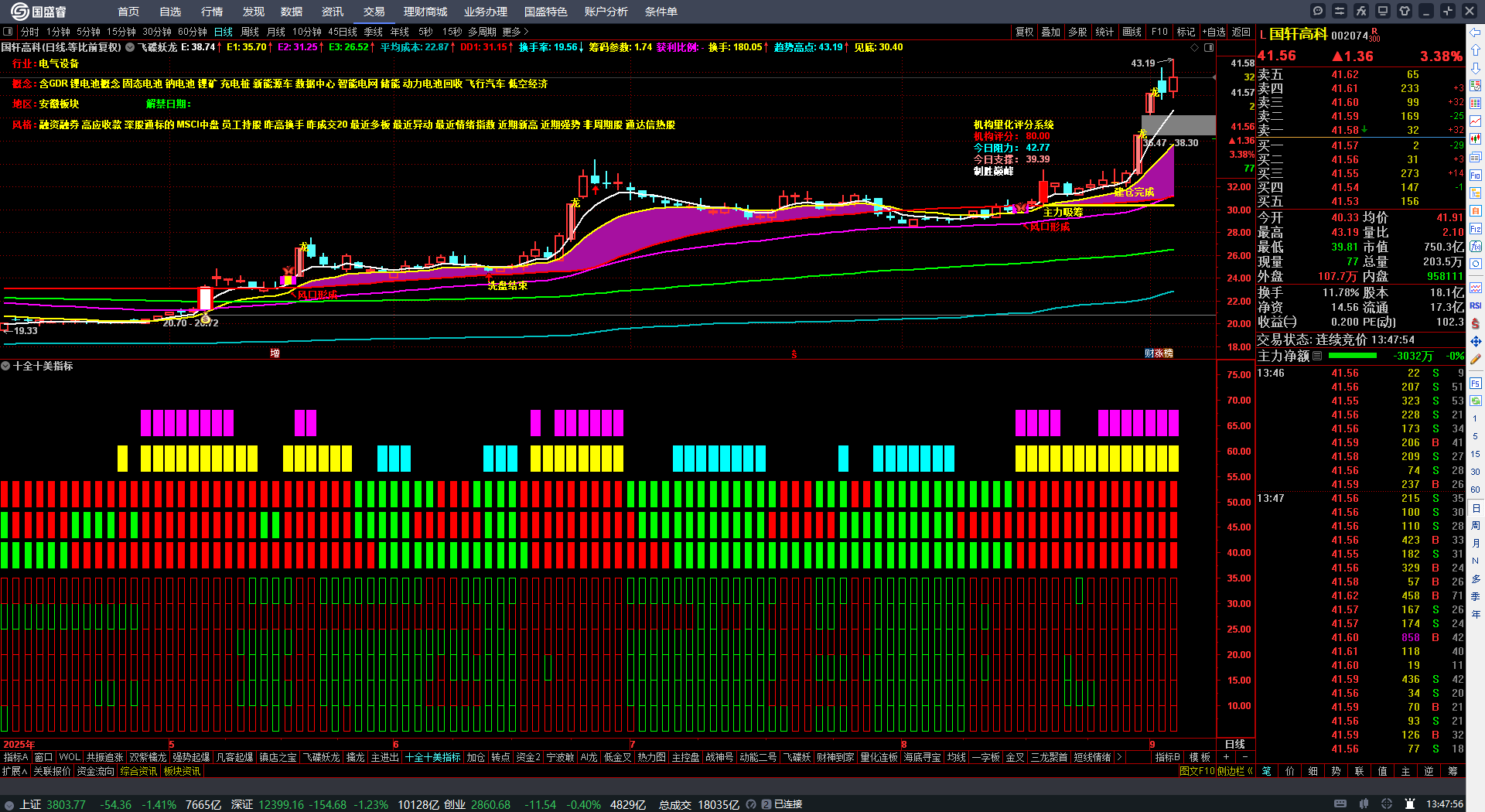Viewport: 1485px width, 812px height.
Task: Click the chess rook icon in the status bar
Action: coord(1410,804)
